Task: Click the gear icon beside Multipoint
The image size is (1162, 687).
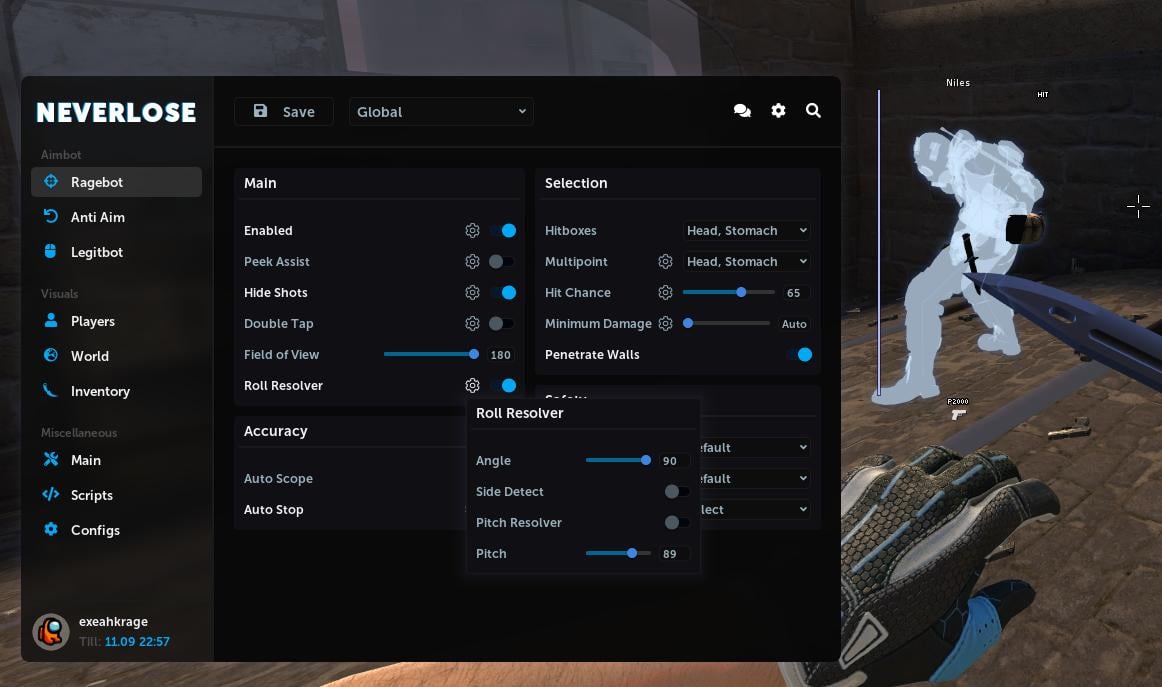Action: [665, 262]
